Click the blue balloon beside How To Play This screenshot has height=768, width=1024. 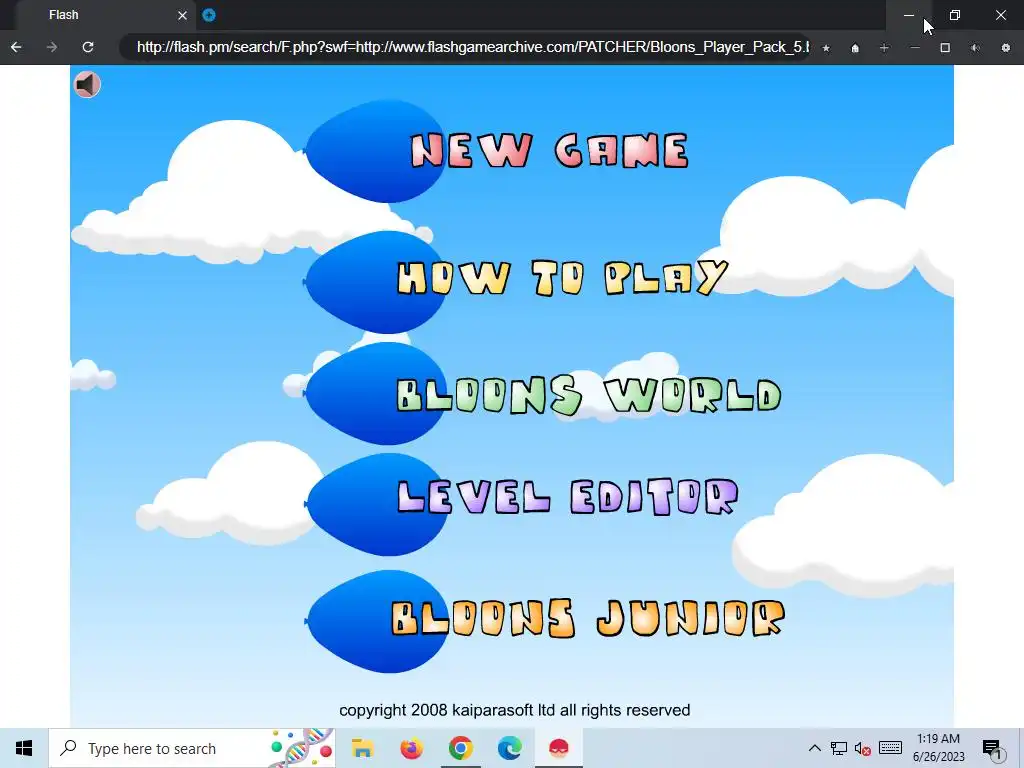(375, 282)
